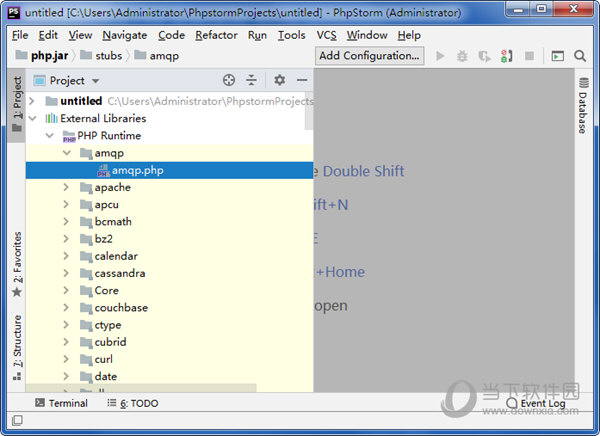Click the green Run arrow icon
Image resolution: width=600 pixels, height=436 pixels.
440,56
